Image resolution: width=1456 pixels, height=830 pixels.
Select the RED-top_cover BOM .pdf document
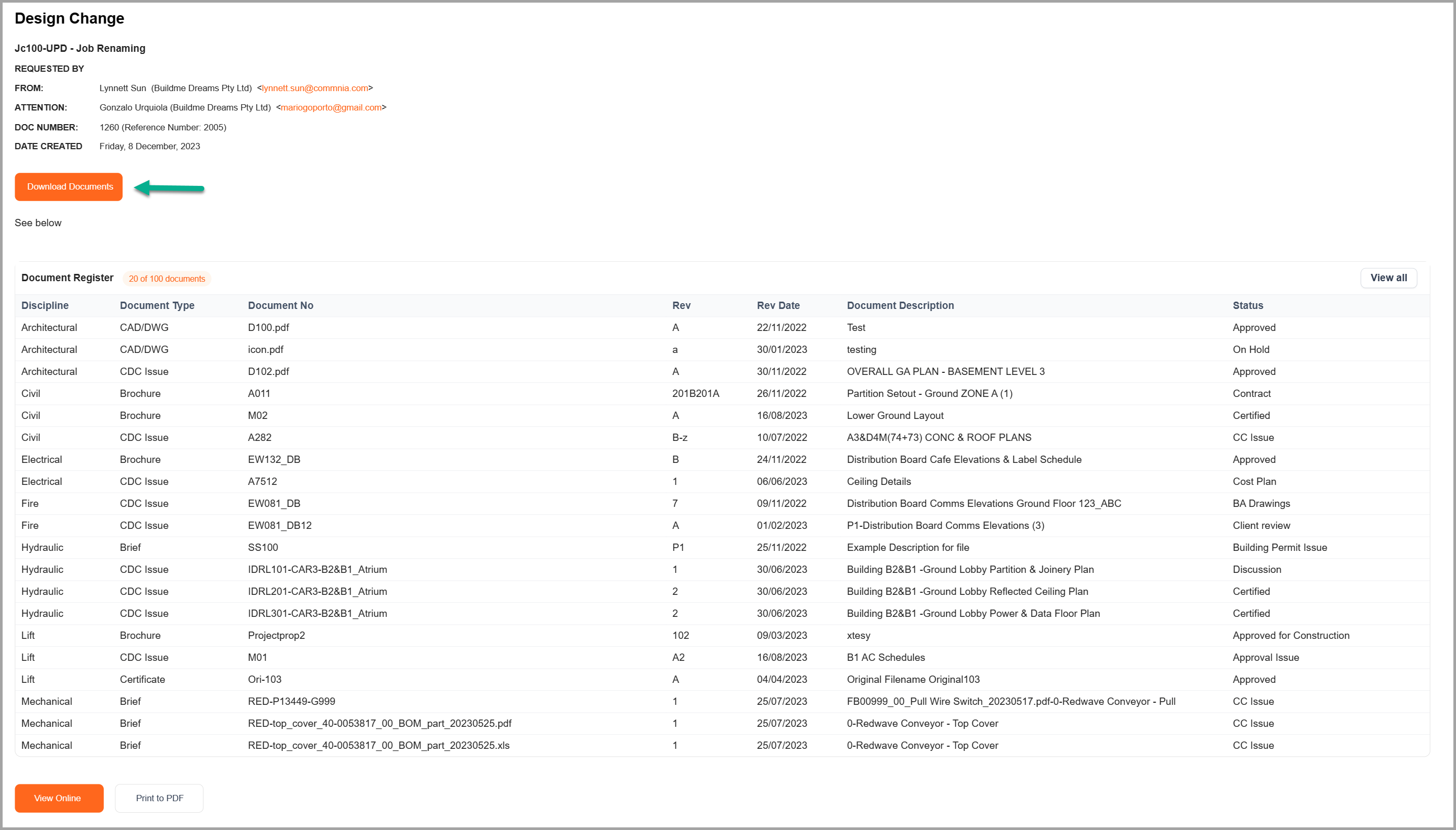[x=379, y=723]
